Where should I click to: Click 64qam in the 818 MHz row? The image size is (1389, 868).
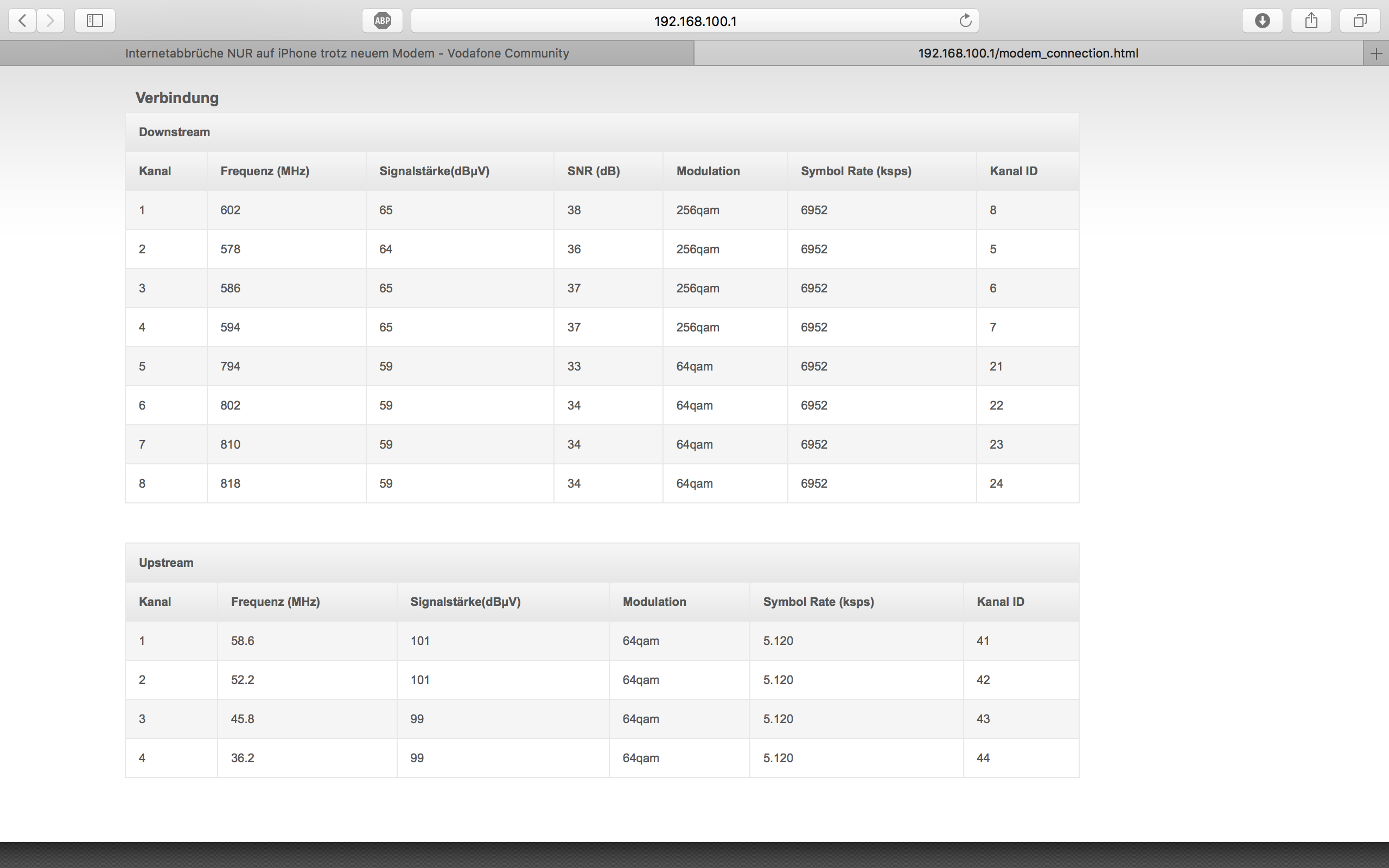point(694,483)
